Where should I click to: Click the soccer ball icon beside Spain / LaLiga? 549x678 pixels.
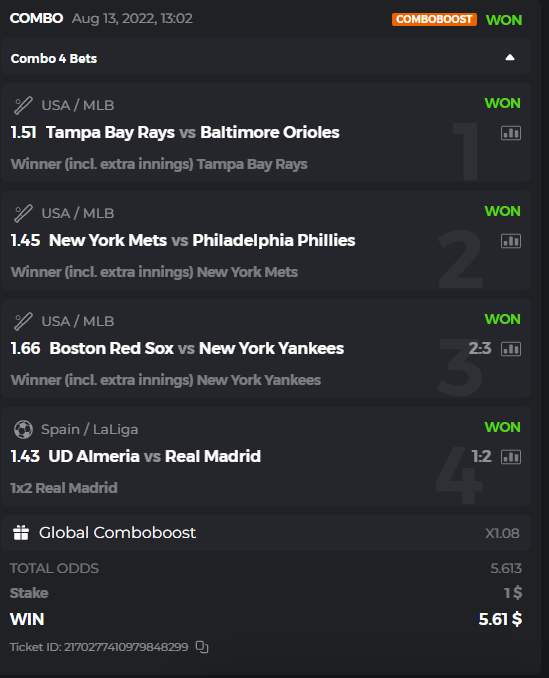click(x=23, y=429)
